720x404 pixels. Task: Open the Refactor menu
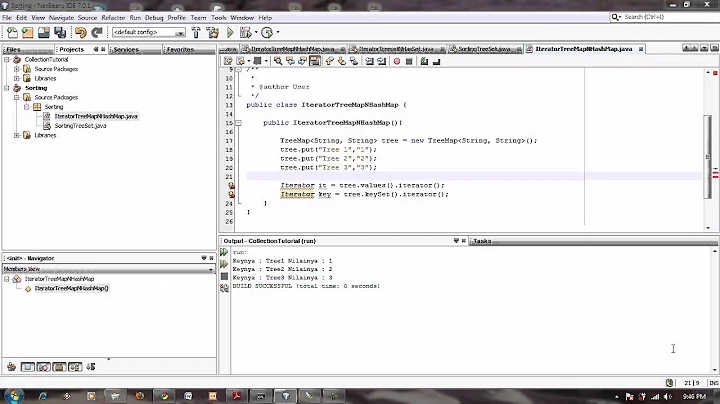tap(113, 17)
